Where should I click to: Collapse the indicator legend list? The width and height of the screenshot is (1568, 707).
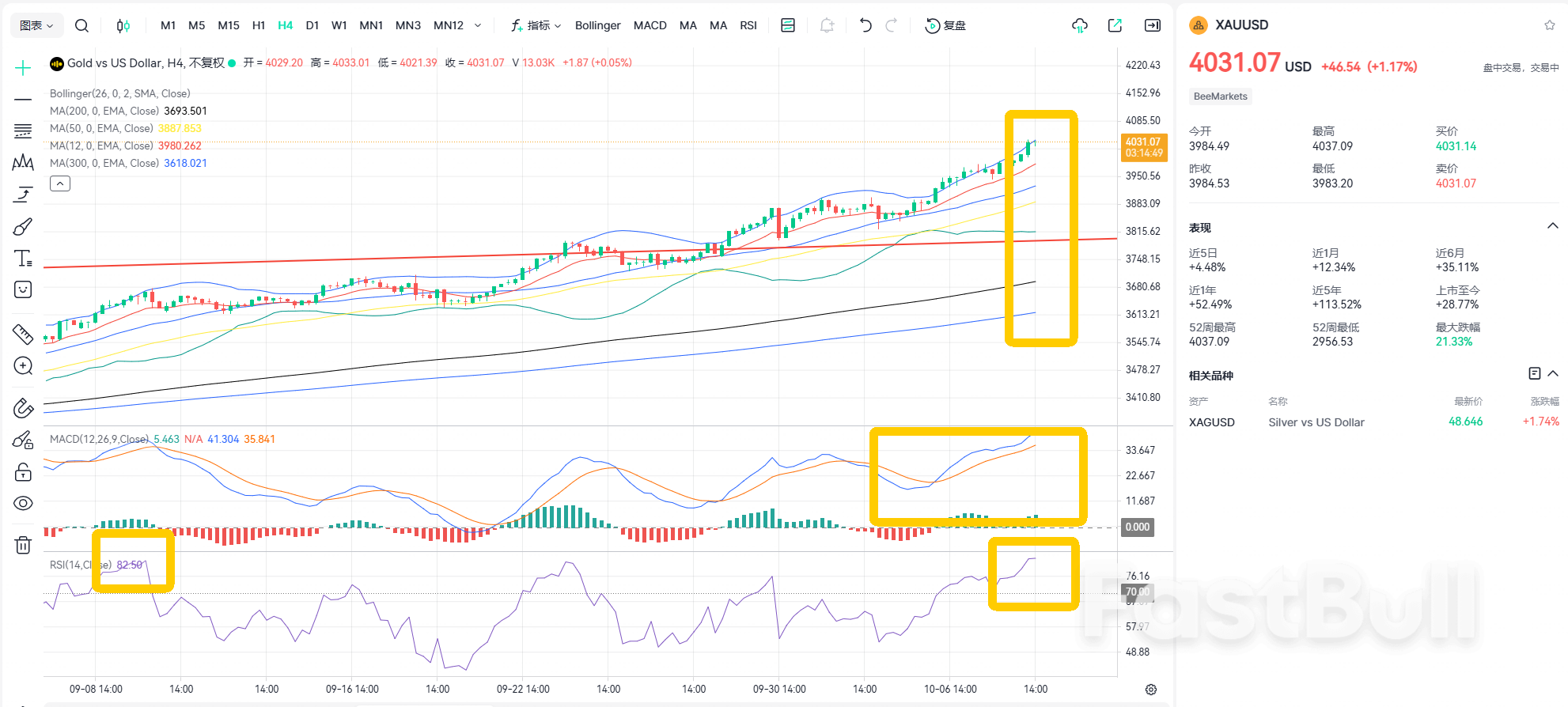60,183
